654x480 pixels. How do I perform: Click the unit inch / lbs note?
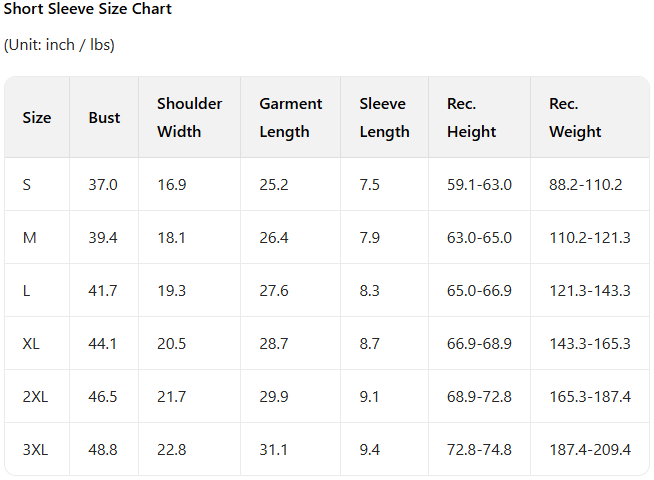pos(59,45)
